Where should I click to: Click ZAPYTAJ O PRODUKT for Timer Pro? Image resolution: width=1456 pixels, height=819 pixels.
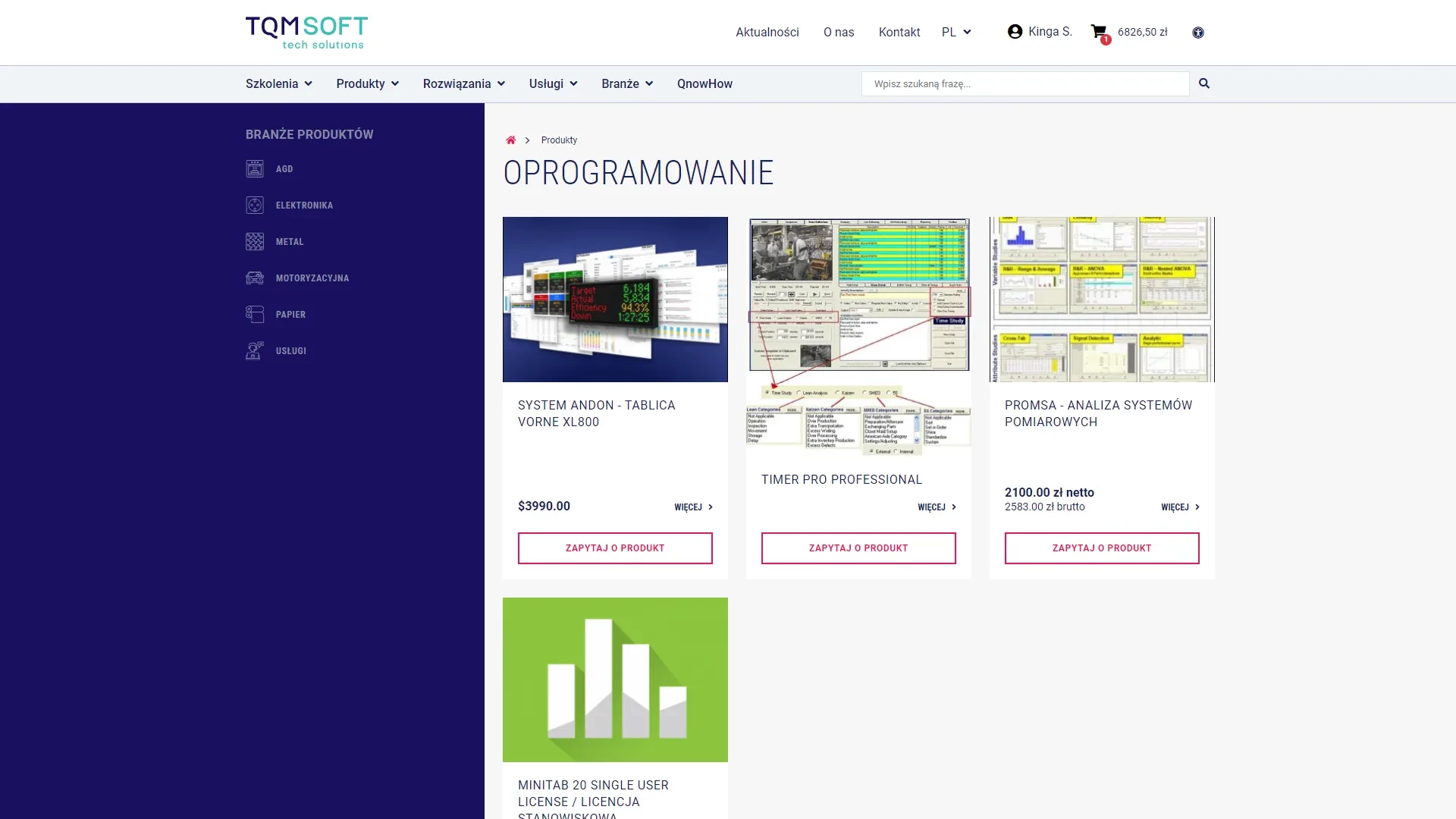(x=858, y=548)
